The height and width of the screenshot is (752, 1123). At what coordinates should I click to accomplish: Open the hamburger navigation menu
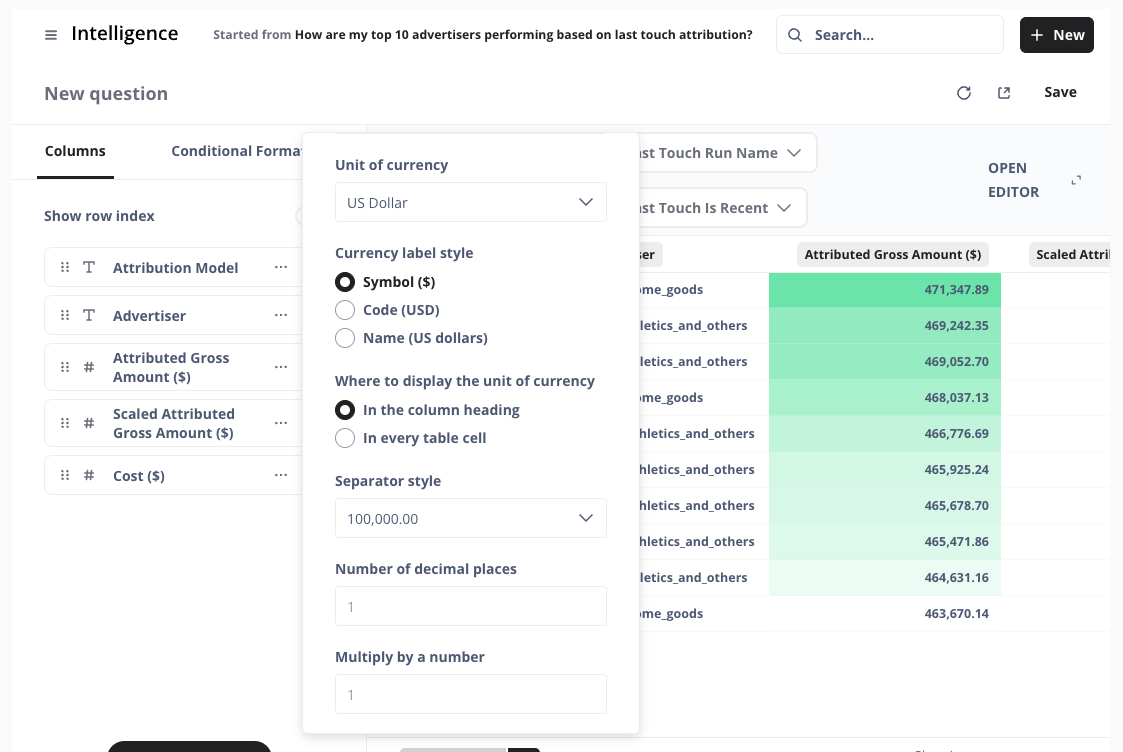(x=51, y=35)
